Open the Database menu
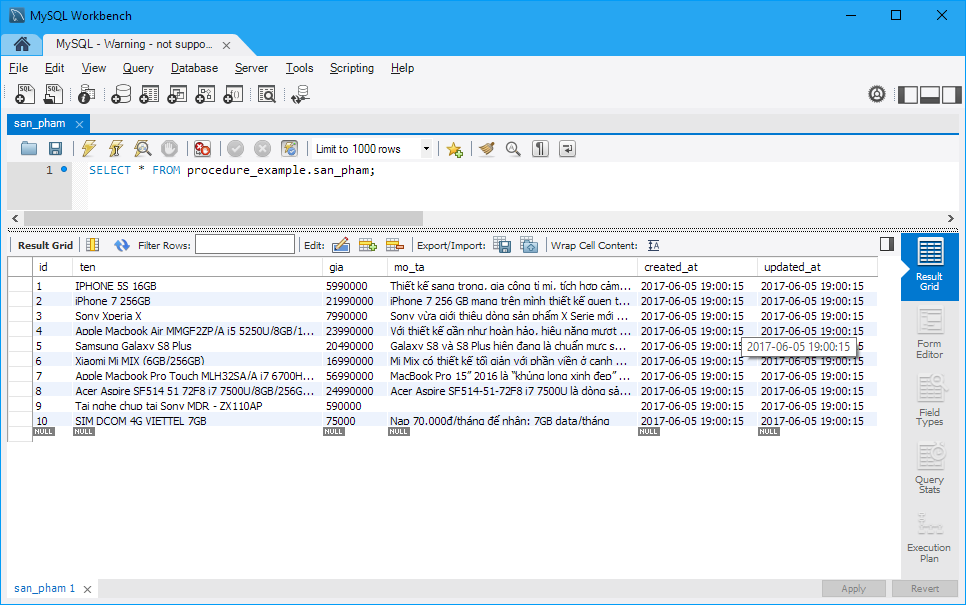 tap(194, 68)
